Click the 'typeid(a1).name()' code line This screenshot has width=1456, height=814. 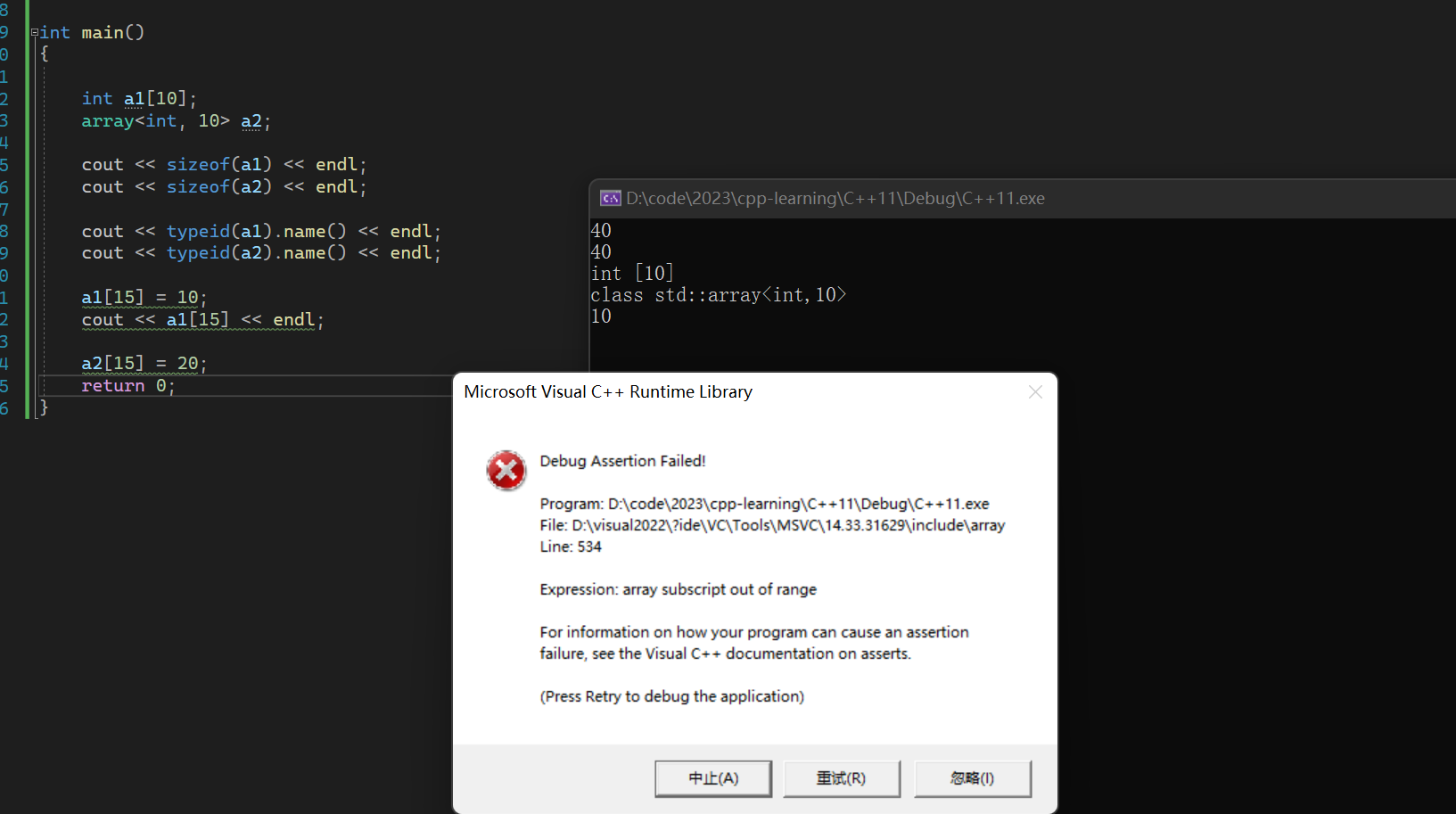261,232
